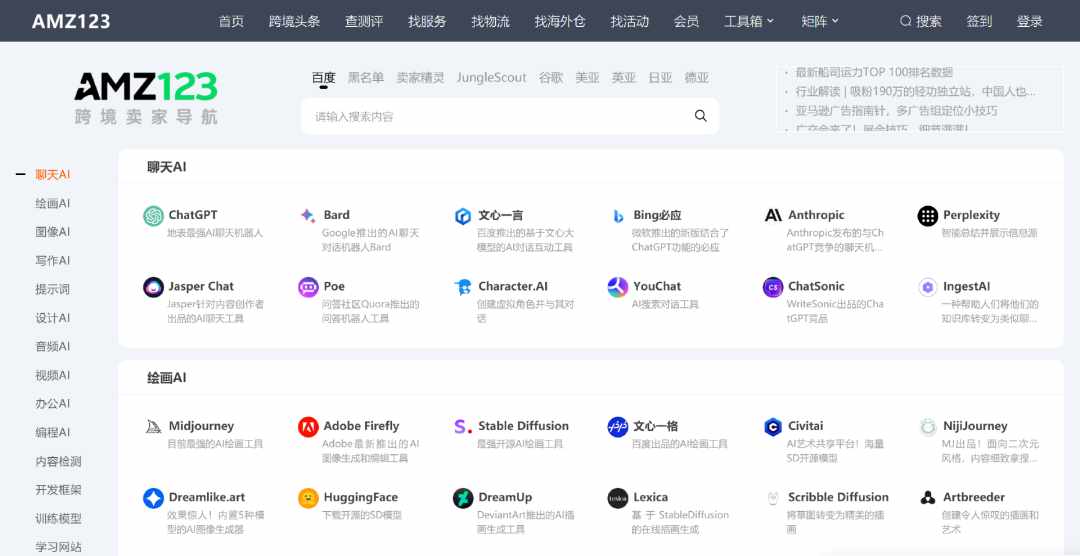Open 找服务 in the top navigation
Screen dimensions: 1080x556
coord(427,21)
